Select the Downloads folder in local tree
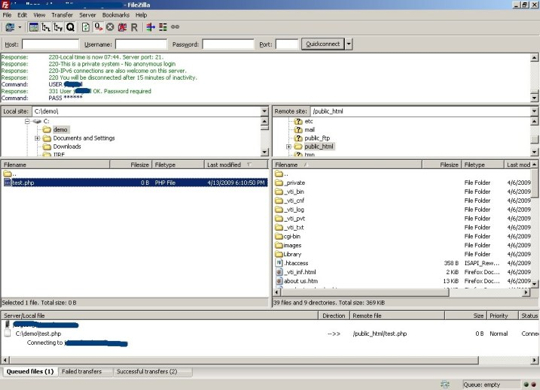This screenshot has height=390, width=540. 67,146
